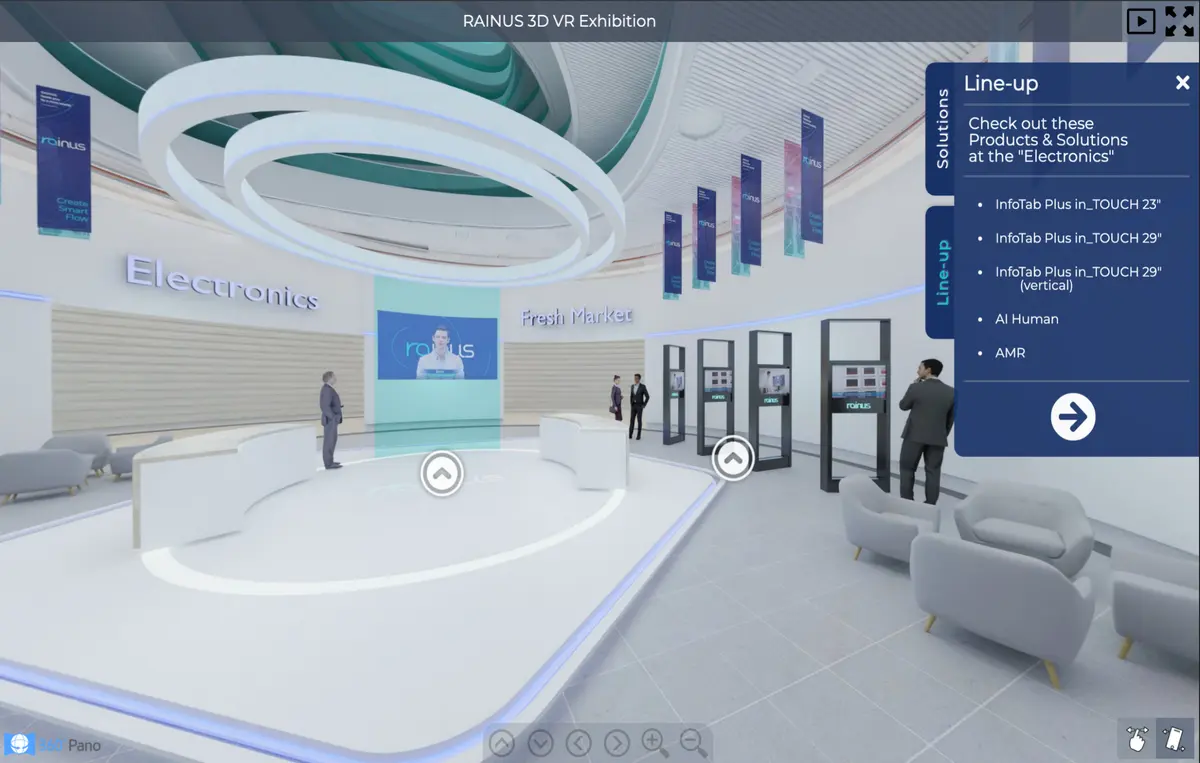Click the Rainus video screen
The height and width of the screenshot is (763, 1200).
tap(437, 346)
